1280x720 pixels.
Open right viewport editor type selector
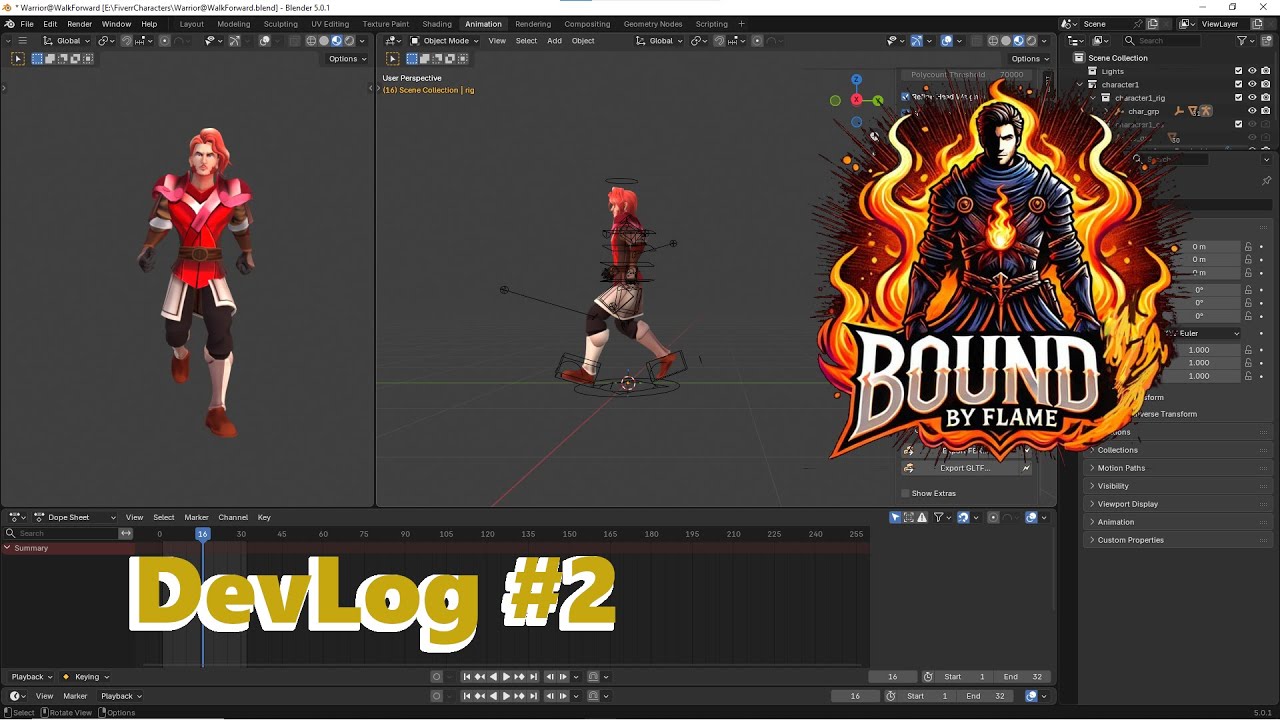[393, 41]
